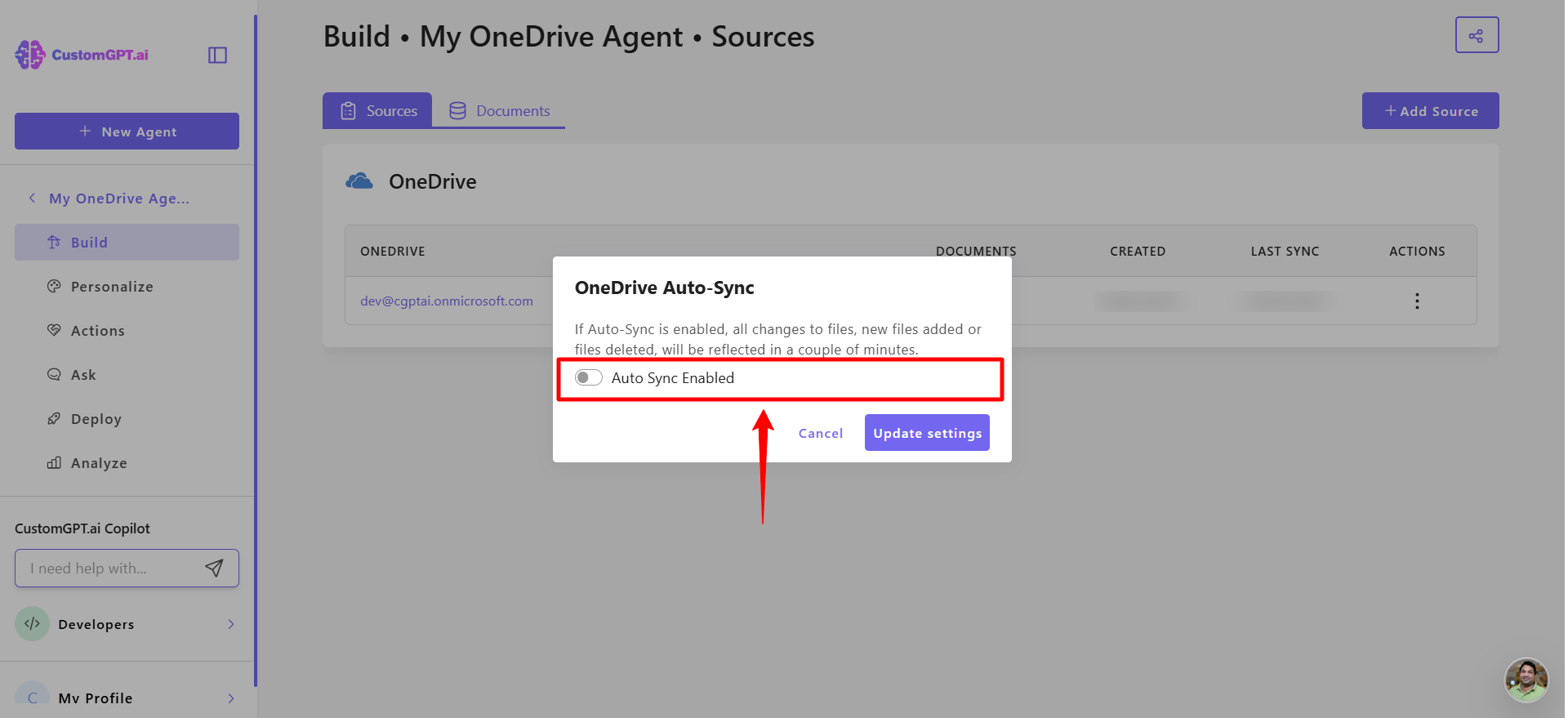Image resolution: width=1568 pixels, height=718 pixels.
Task: Switch to the Documents tab
Action: pyautogui.click(x=499, y=110)
